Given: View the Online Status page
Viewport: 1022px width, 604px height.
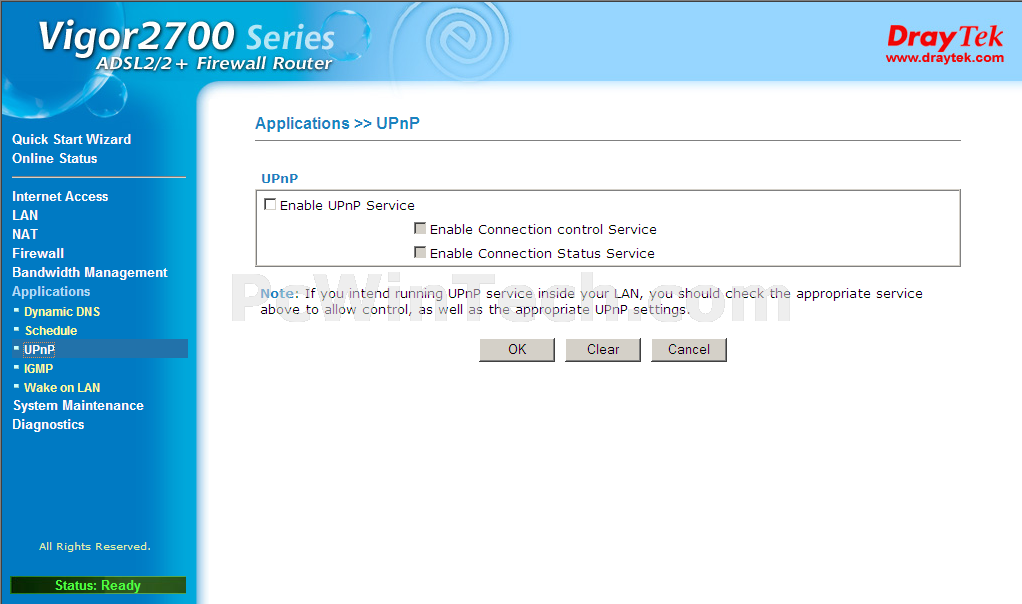Looking at the screenshot, I should [x=55, y=158].
